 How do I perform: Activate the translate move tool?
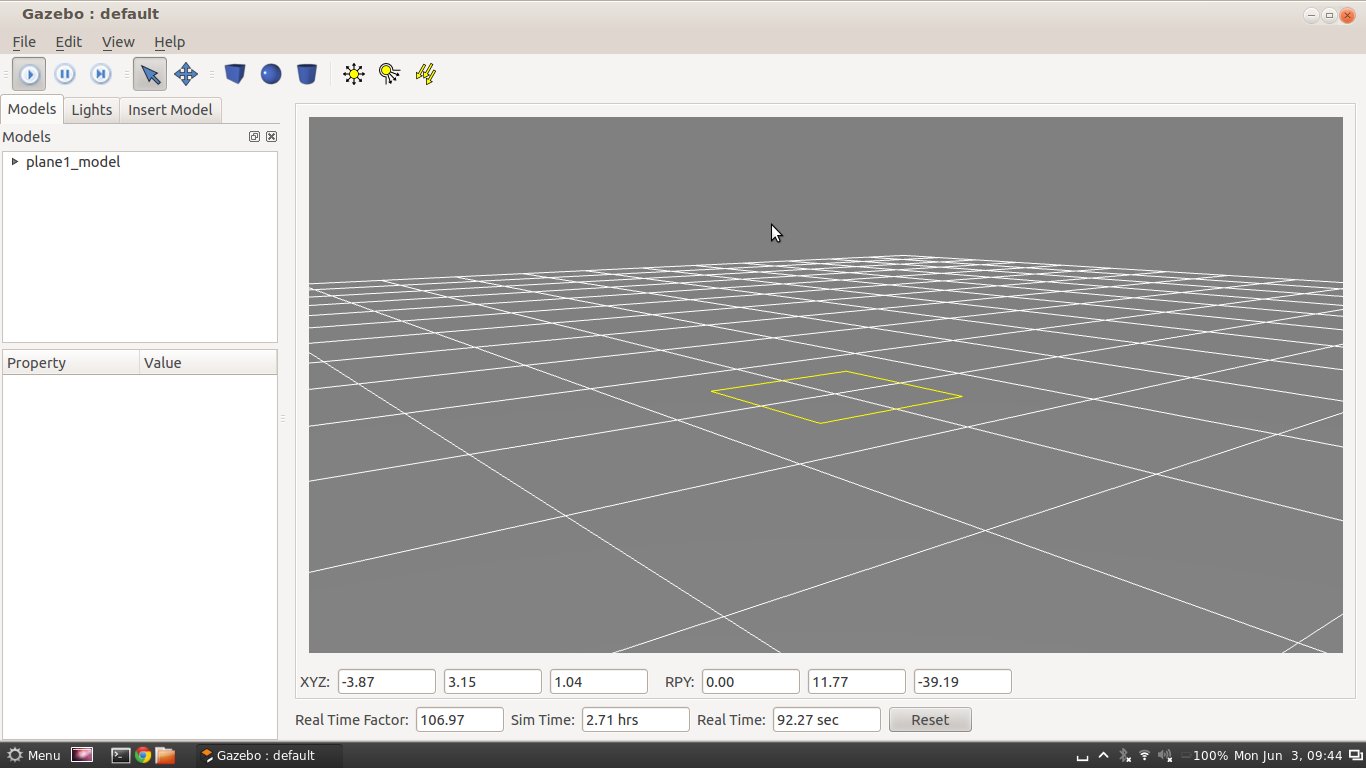tap(186, 74)
